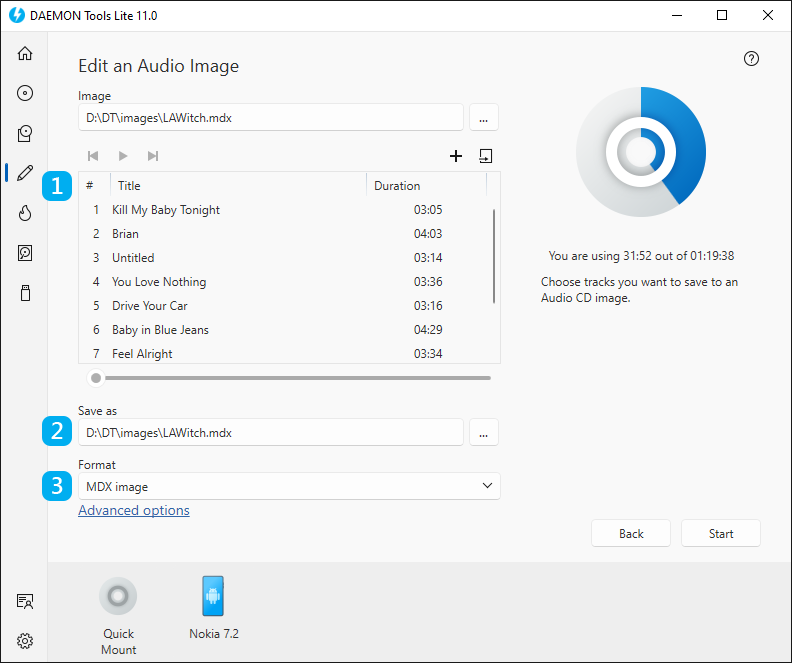Expand the Format dropdown showing MDX image
Viewport: 792px width, 663px height.
289,486
